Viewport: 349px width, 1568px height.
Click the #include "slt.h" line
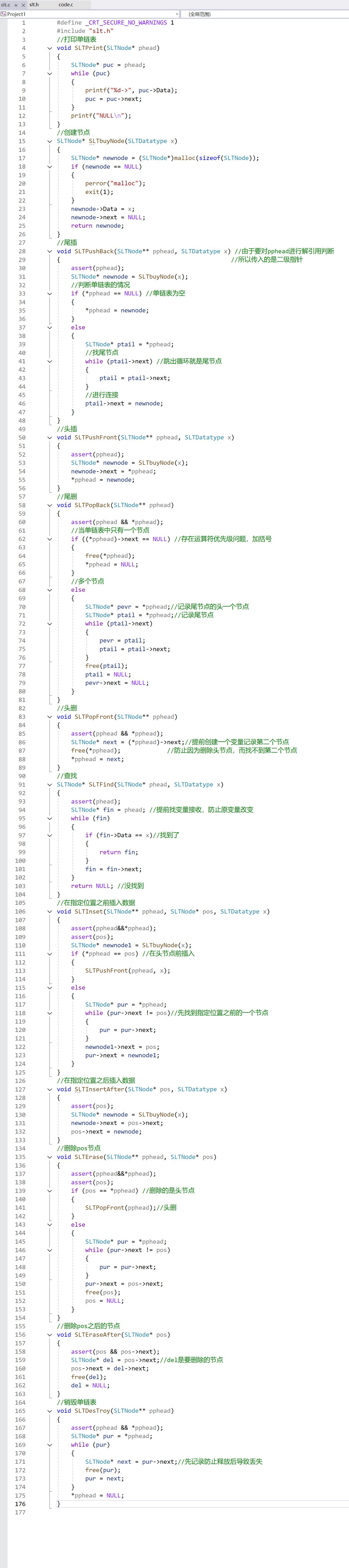pos(85,31)
